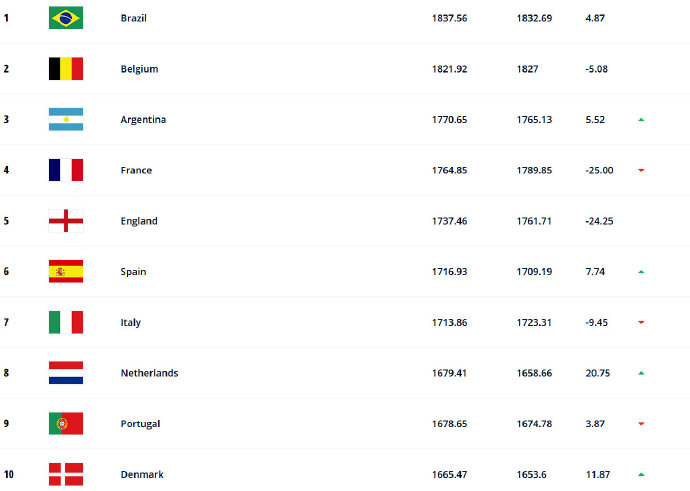This screenshot has height=491, width=690.
Task: Click Italy's previous points value 1723.31
Action: pyautogui.click(x=534, y=322)
